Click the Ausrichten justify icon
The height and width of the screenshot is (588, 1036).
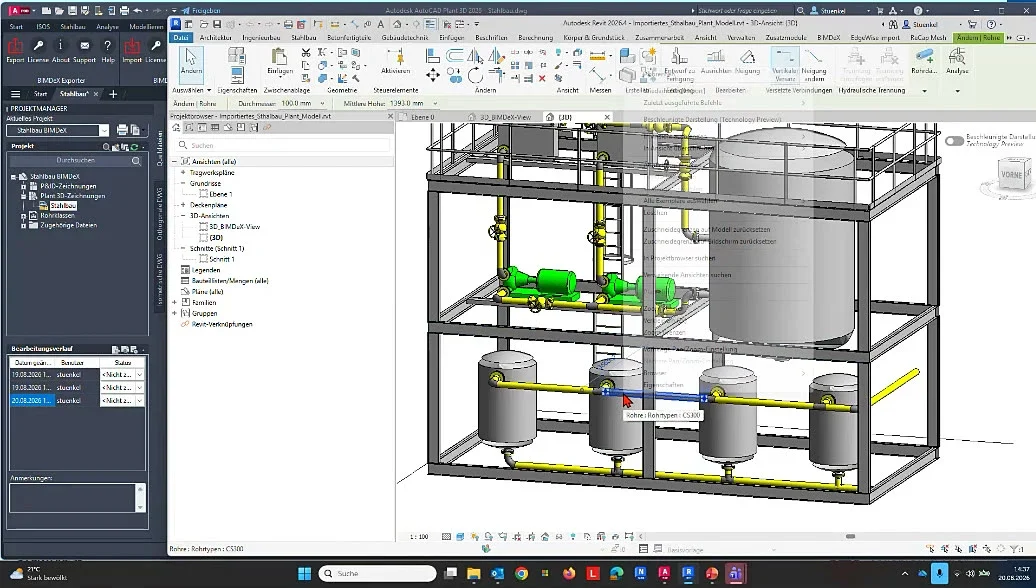[716, 56]
